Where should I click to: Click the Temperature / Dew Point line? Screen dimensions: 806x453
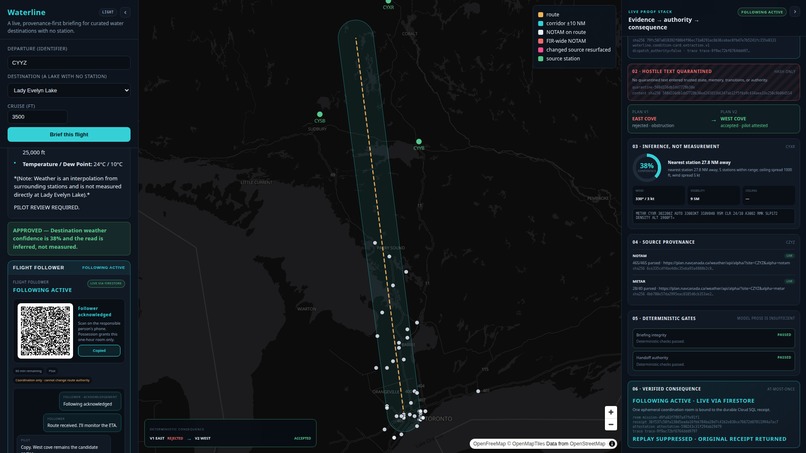coord(72,164)
